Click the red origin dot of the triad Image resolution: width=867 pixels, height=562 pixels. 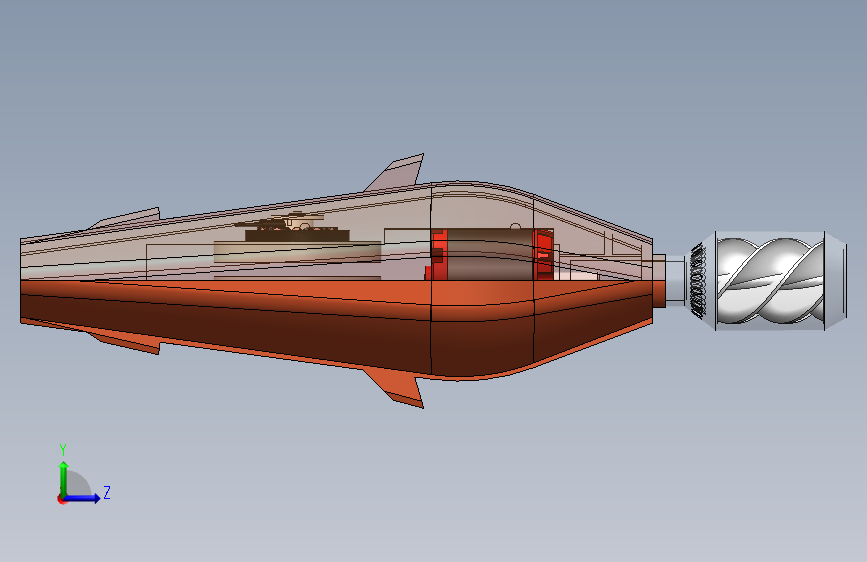click(x=61, y=499)
